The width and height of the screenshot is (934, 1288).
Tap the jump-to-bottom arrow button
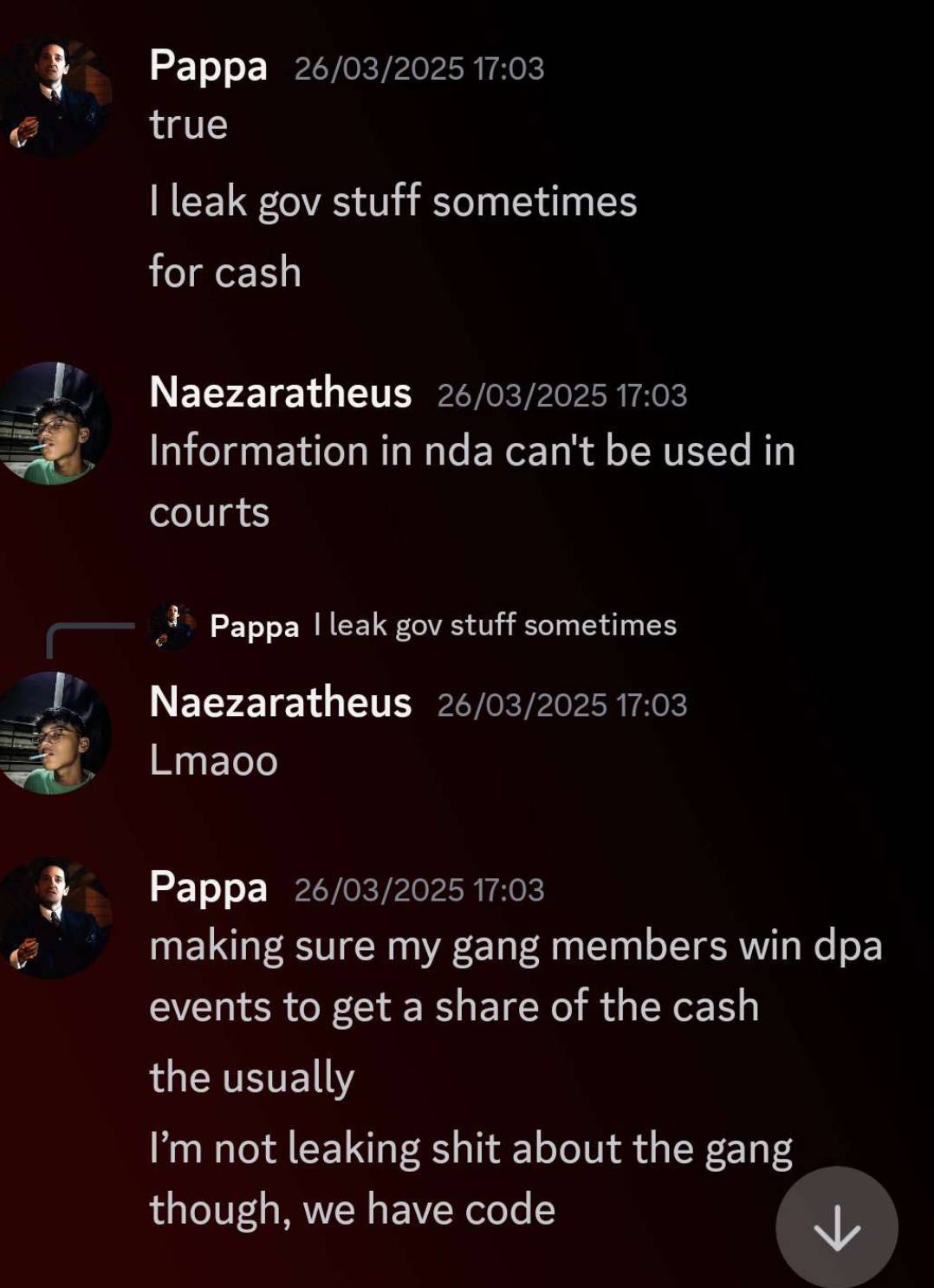tap(836, 1227)
